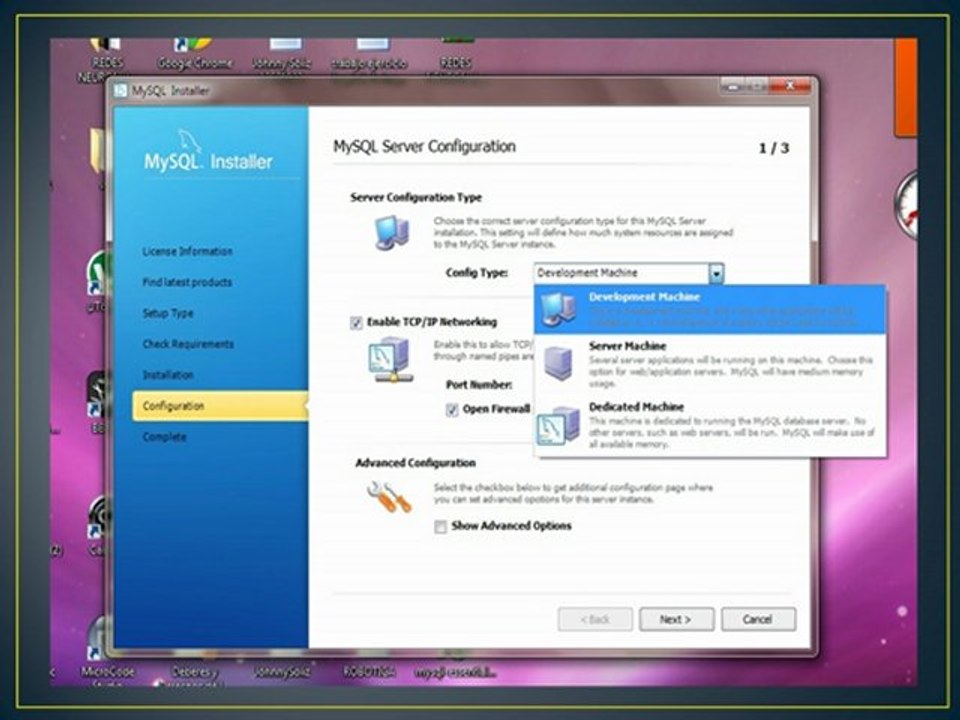
Task: Click the Config Type dropdown arrow
Action: click(716, 273)
